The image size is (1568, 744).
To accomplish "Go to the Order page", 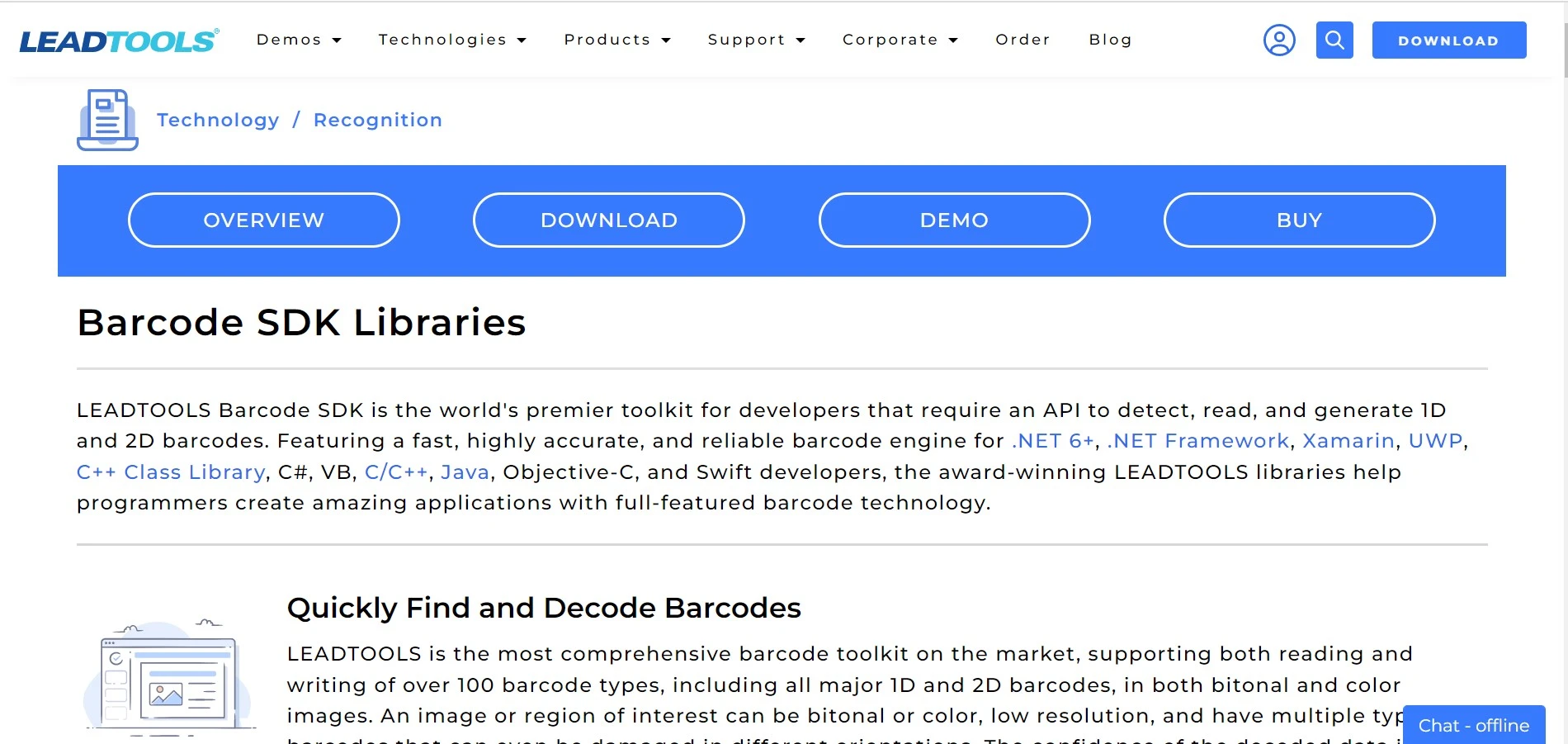I will click(1023, 40).
